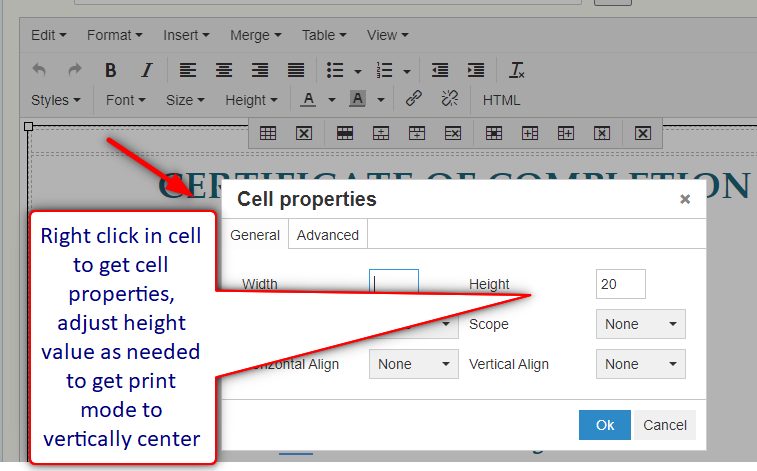Toggle italic formatting

146,70
